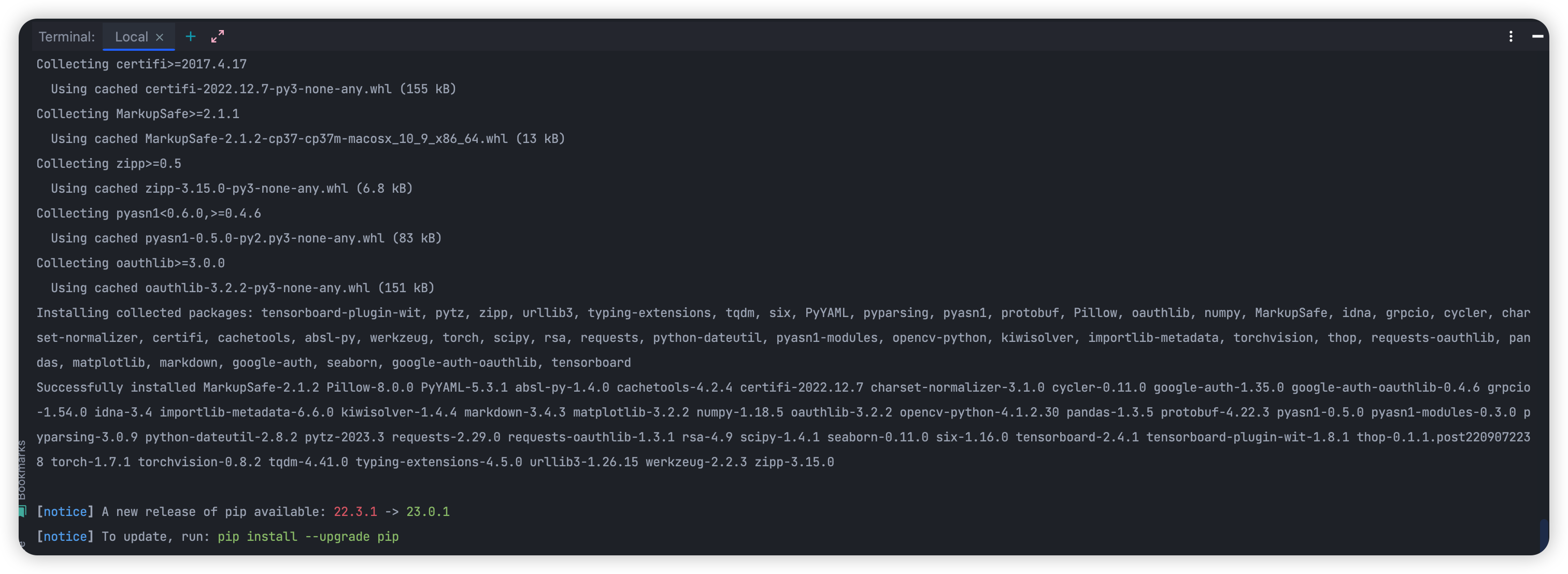Click the green 23.0.1 version text

[427, 511]
